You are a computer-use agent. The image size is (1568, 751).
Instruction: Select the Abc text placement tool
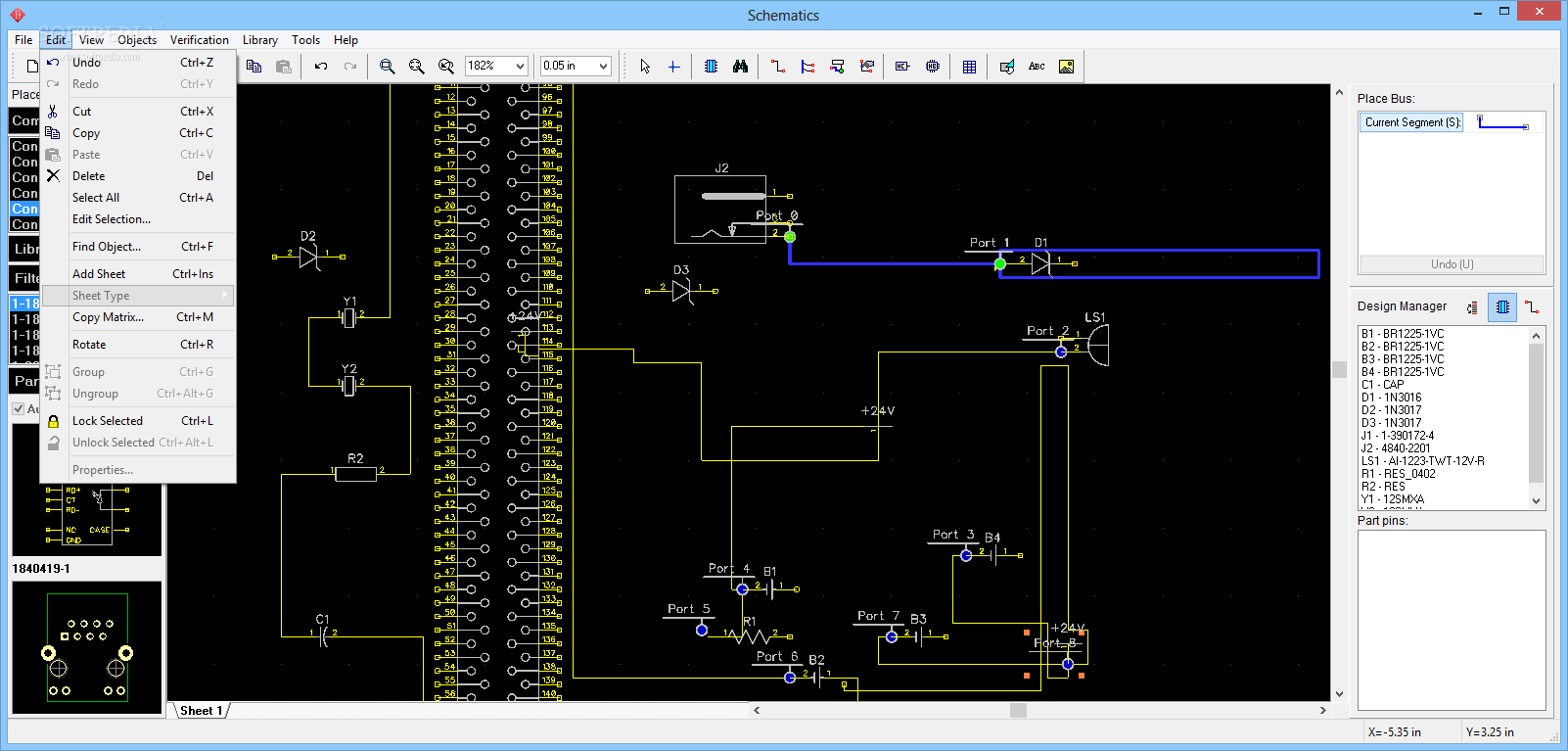1037,67
